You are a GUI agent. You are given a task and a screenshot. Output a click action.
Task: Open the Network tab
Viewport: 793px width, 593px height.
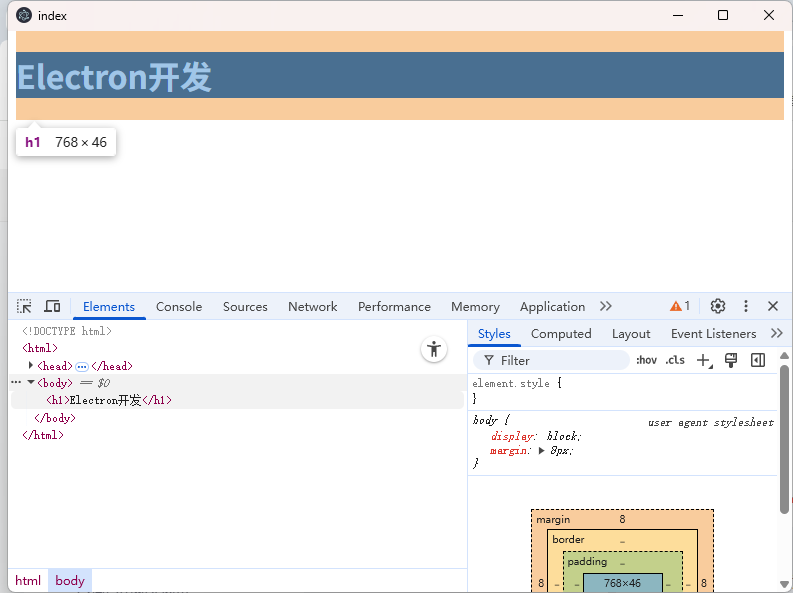(x=313, y=307)
